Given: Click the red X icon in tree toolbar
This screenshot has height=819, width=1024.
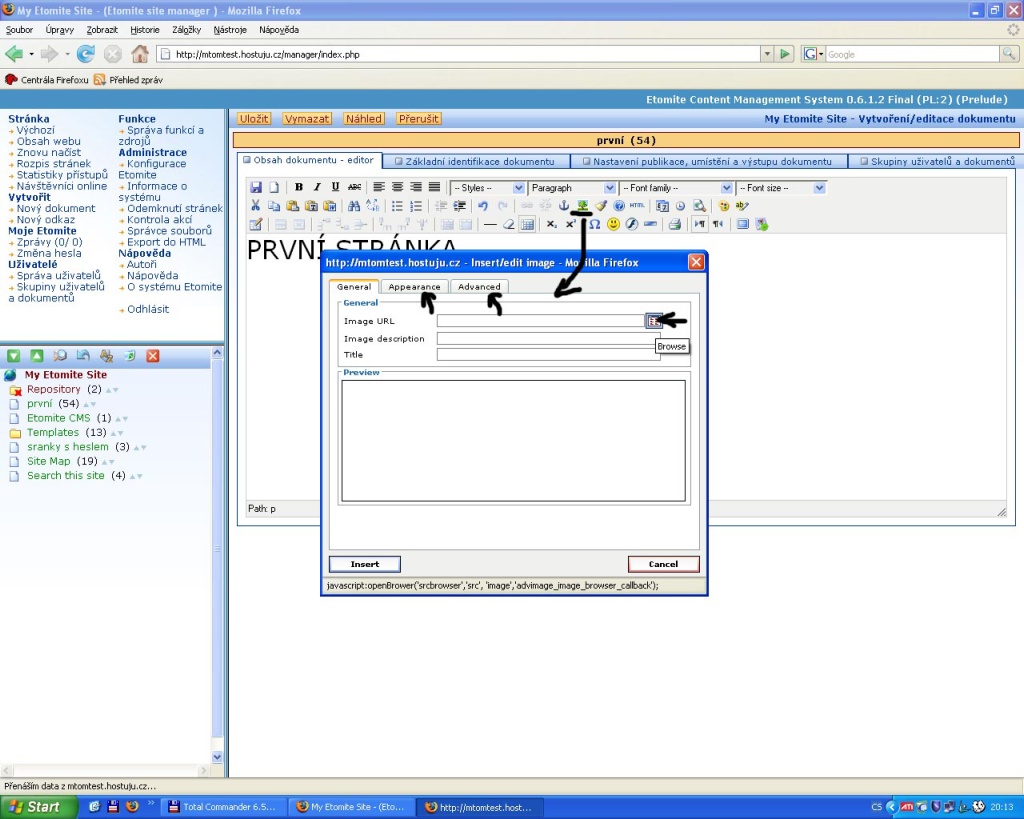Looking at the screenshot, I should pos(153,356).
